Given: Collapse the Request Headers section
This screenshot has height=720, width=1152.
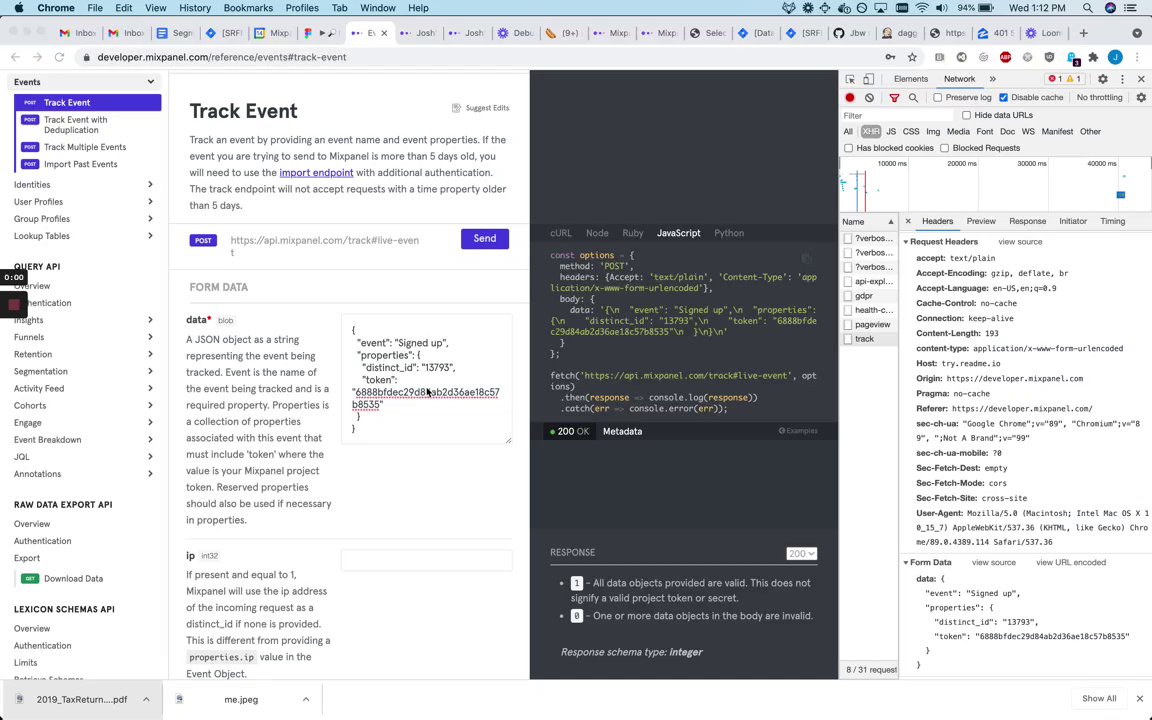Looking at the screenshot, I should [x=906, y=242].
